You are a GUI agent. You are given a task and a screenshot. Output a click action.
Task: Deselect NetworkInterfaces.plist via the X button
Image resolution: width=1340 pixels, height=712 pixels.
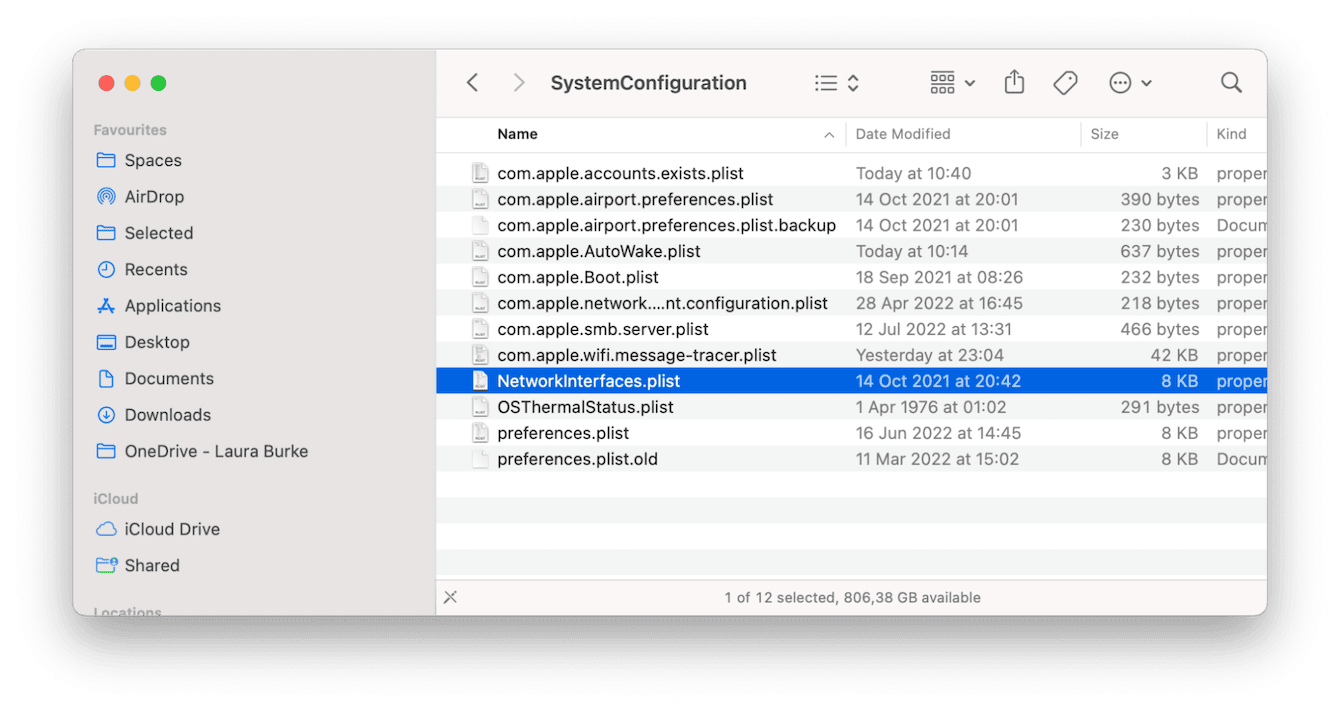coord(450,597)
